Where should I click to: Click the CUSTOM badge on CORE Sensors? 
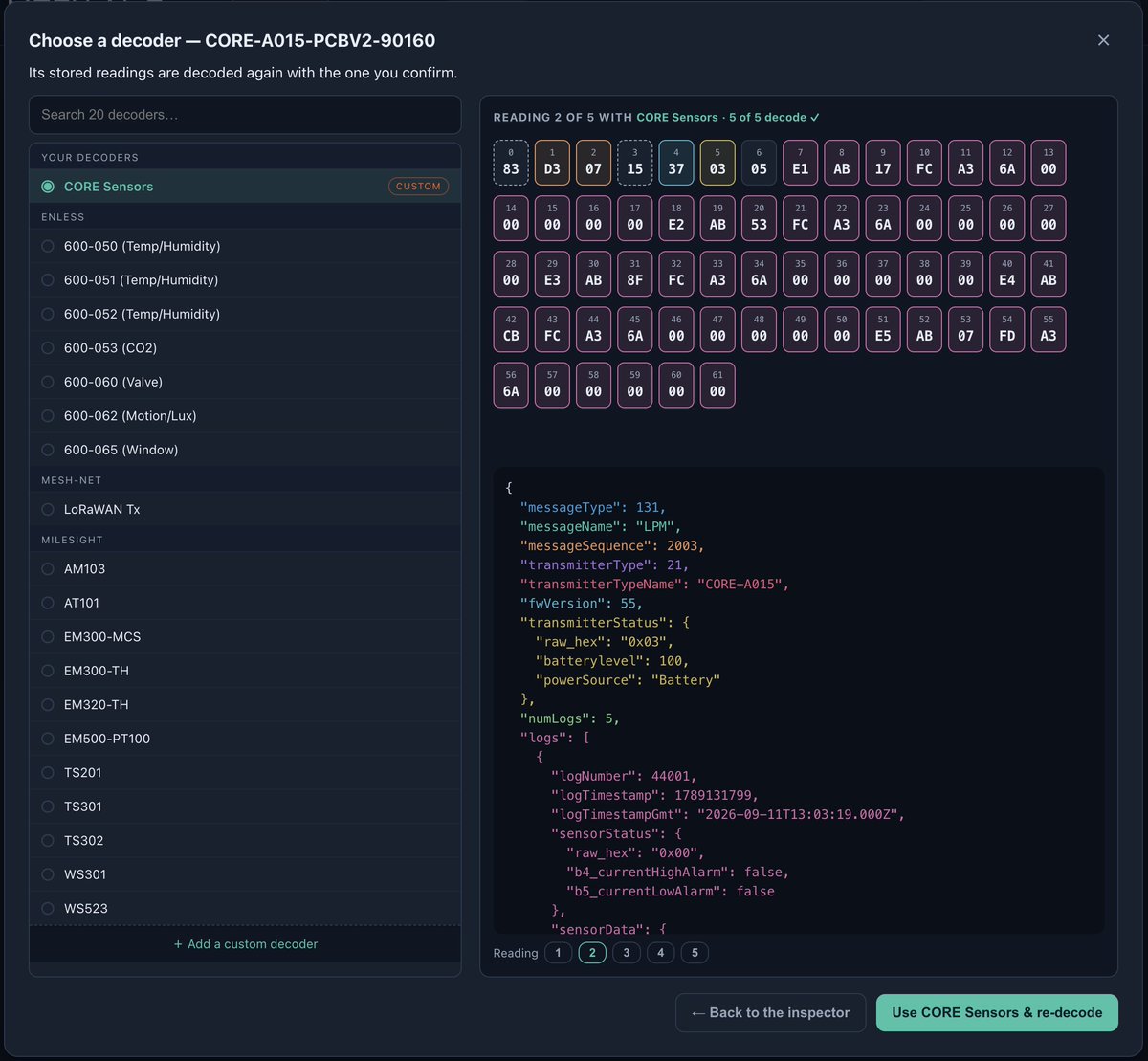tap(418, 187)
